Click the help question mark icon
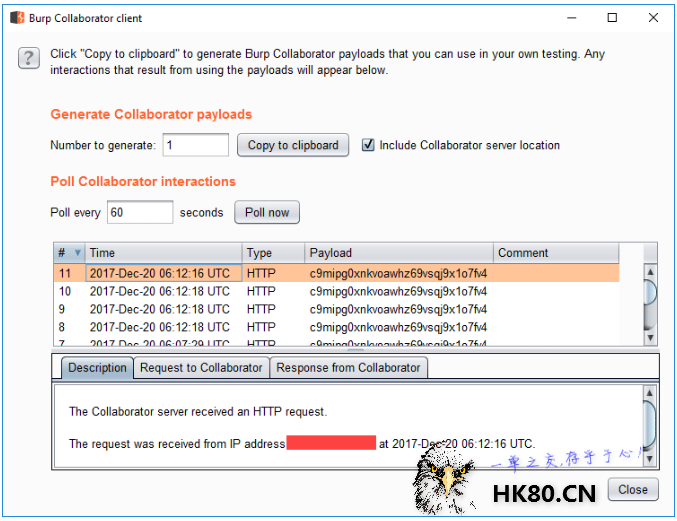 (x=28, y=58)
